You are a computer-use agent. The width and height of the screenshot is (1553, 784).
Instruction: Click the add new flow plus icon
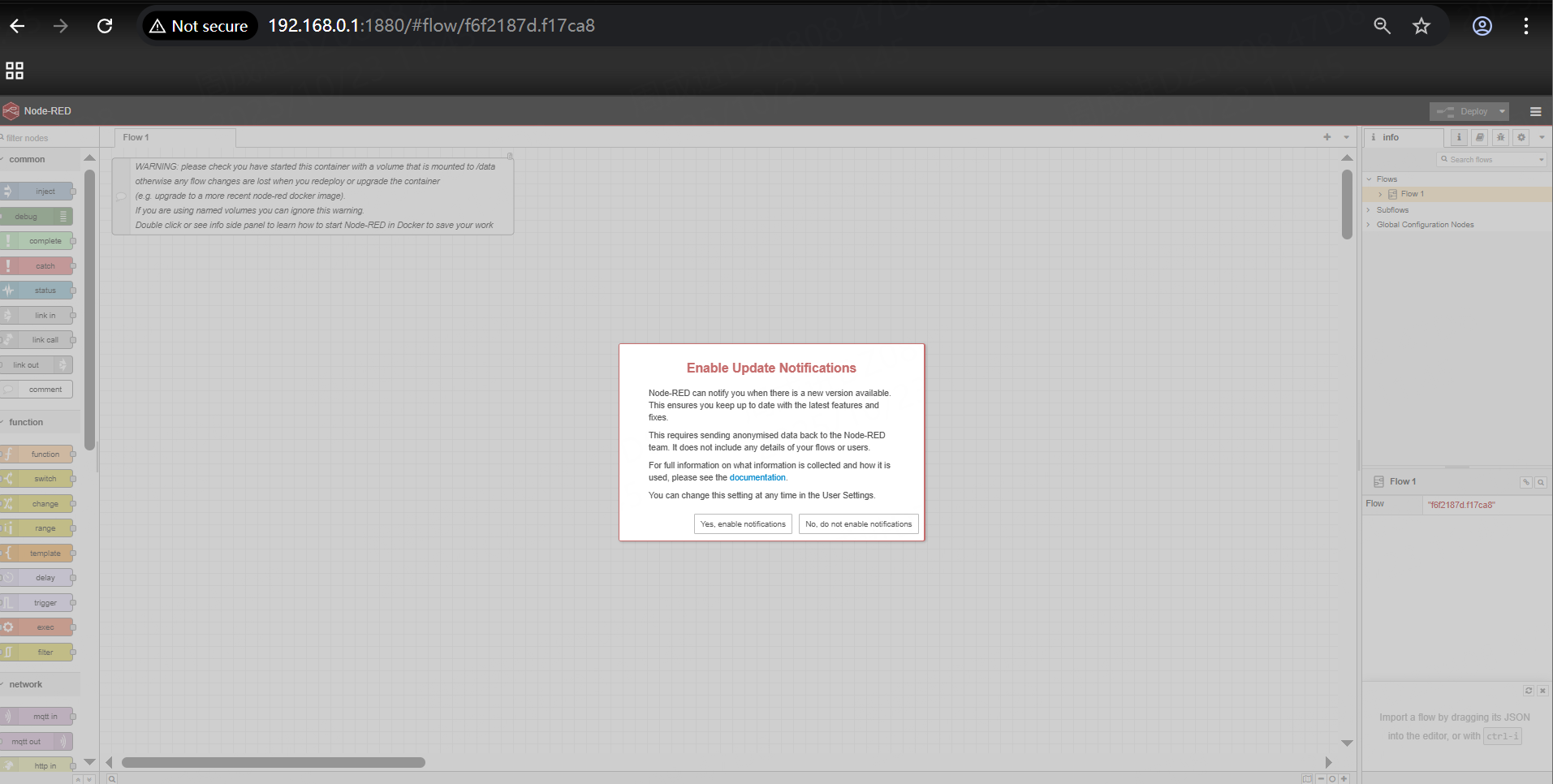pos(1327,137)
